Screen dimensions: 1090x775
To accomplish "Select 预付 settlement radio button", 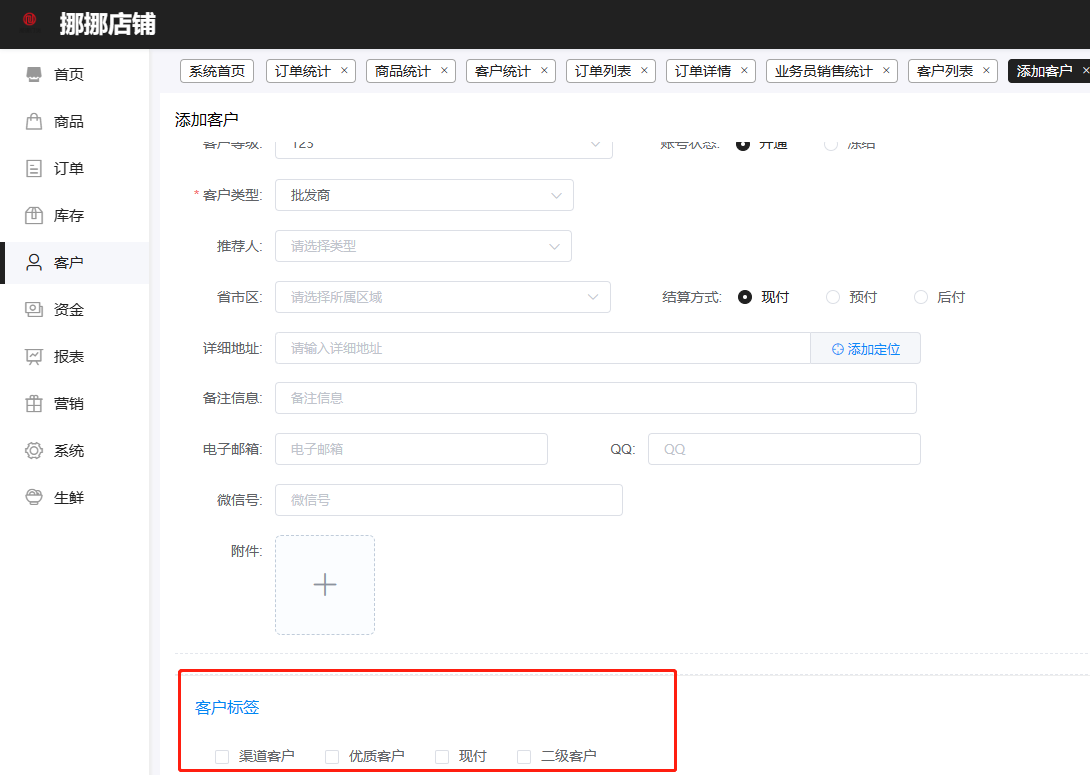I will coord(833,297).
